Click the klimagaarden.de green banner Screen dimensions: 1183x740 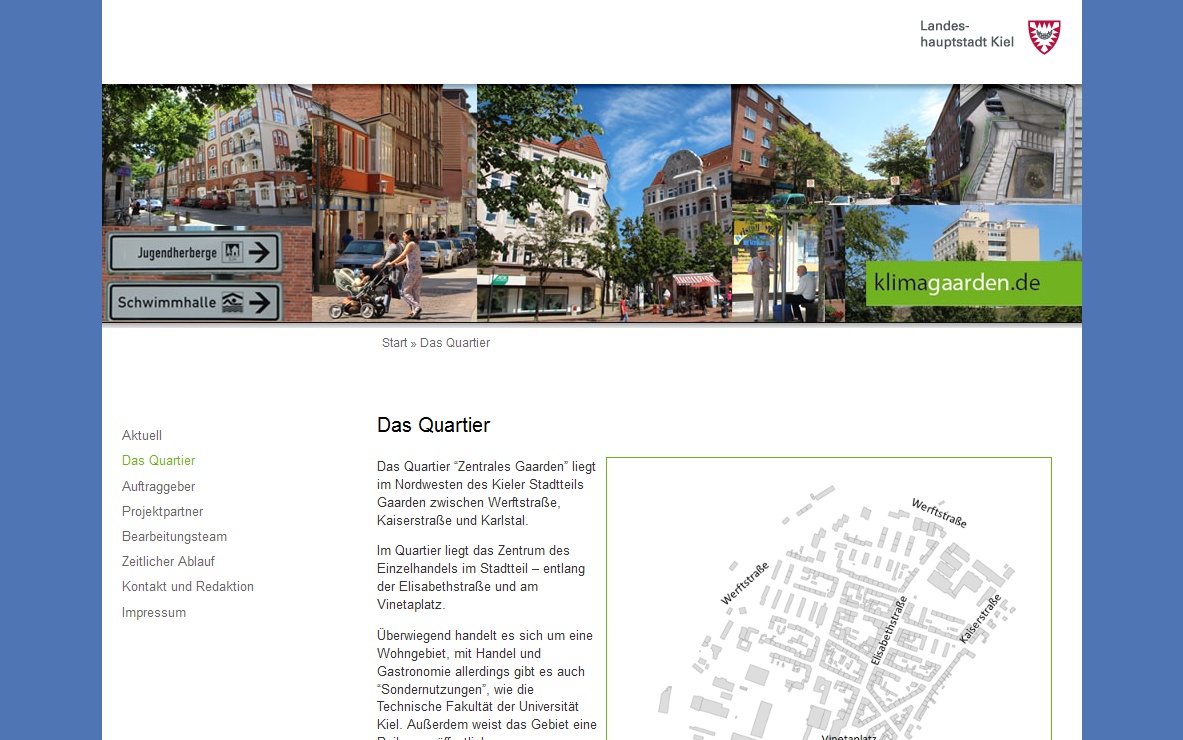pyautogui.click(x=973, y=284)
